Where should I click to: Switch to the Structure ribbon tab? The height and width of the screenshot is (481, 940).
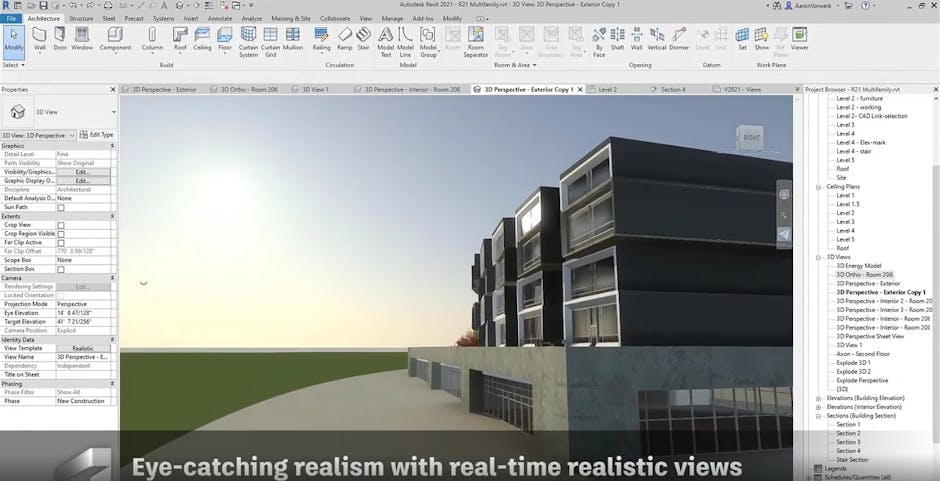coord(81,19)
